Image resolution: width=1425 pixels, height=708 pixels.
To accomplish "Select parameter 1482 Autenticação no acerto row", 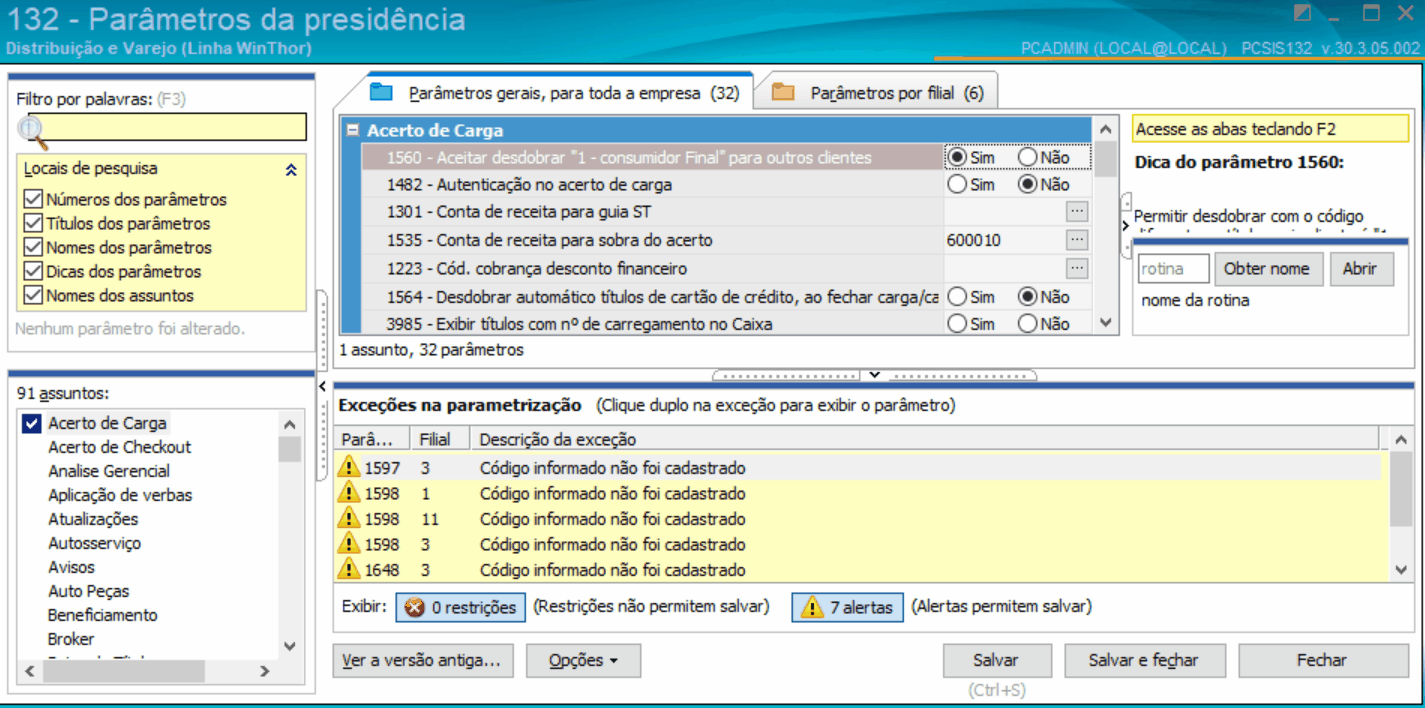I will 652,184.
